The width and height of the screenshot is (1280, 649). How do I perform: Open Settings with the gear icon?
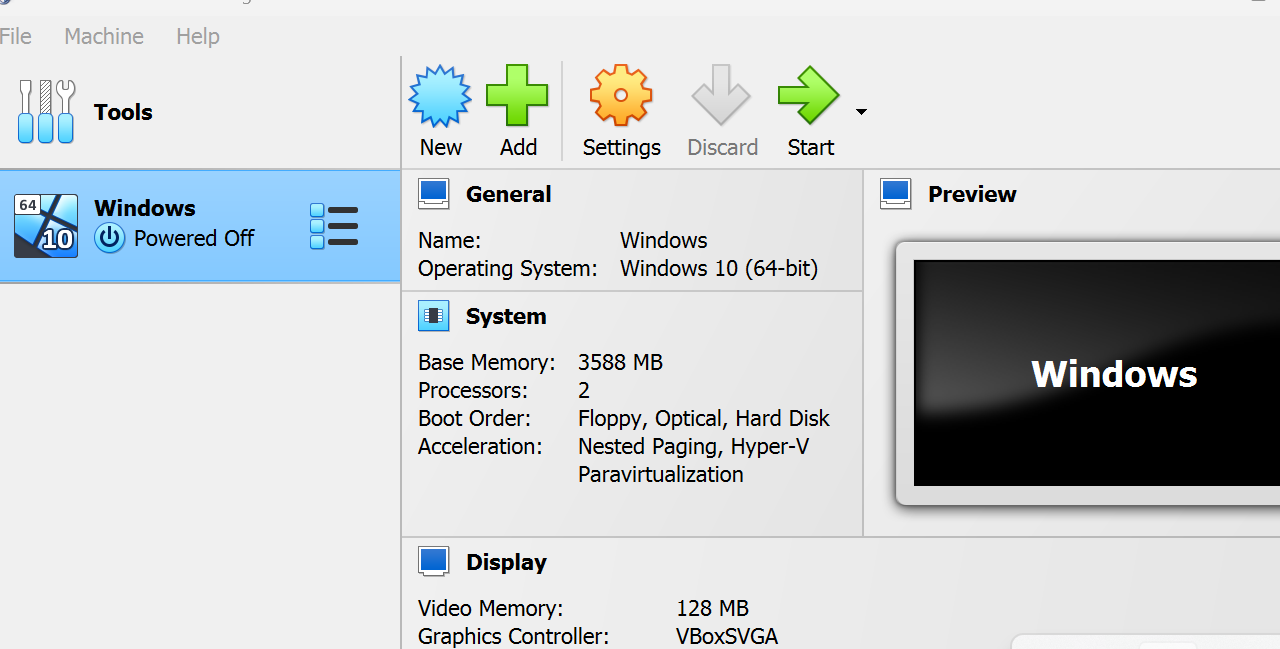(621, 96)
